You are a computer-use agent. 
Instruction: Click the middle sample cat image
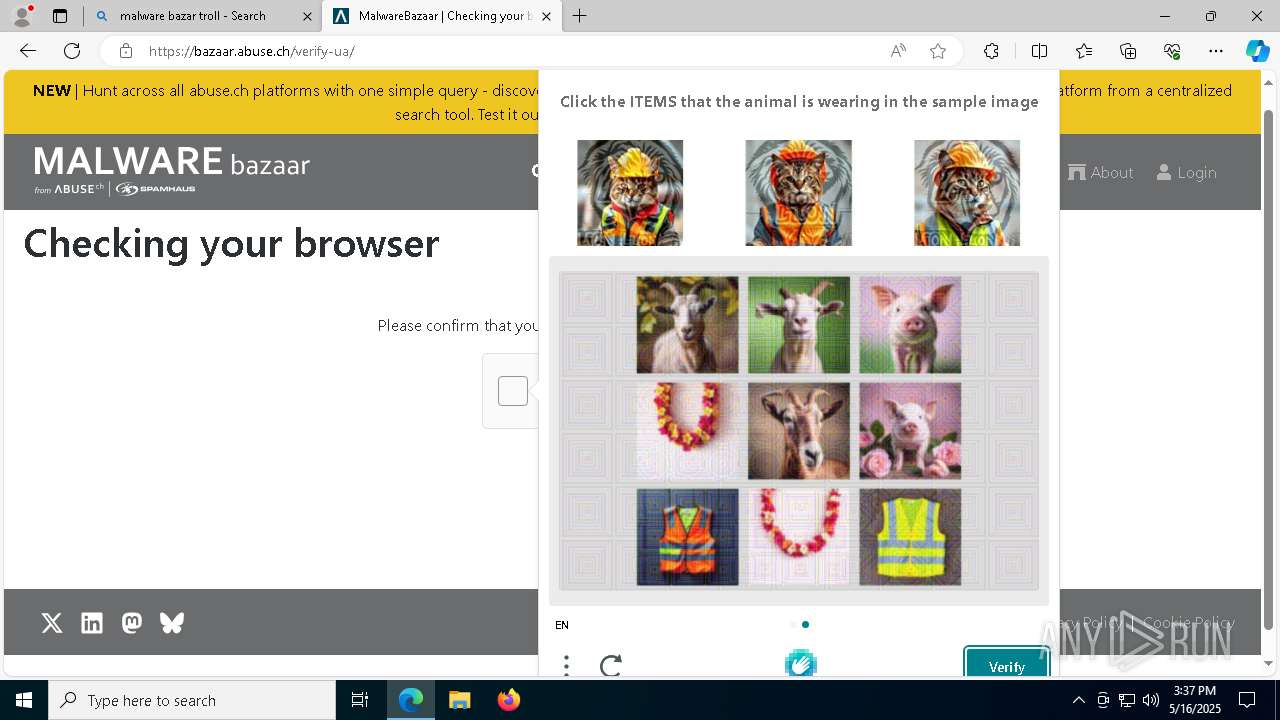point(799,193)
